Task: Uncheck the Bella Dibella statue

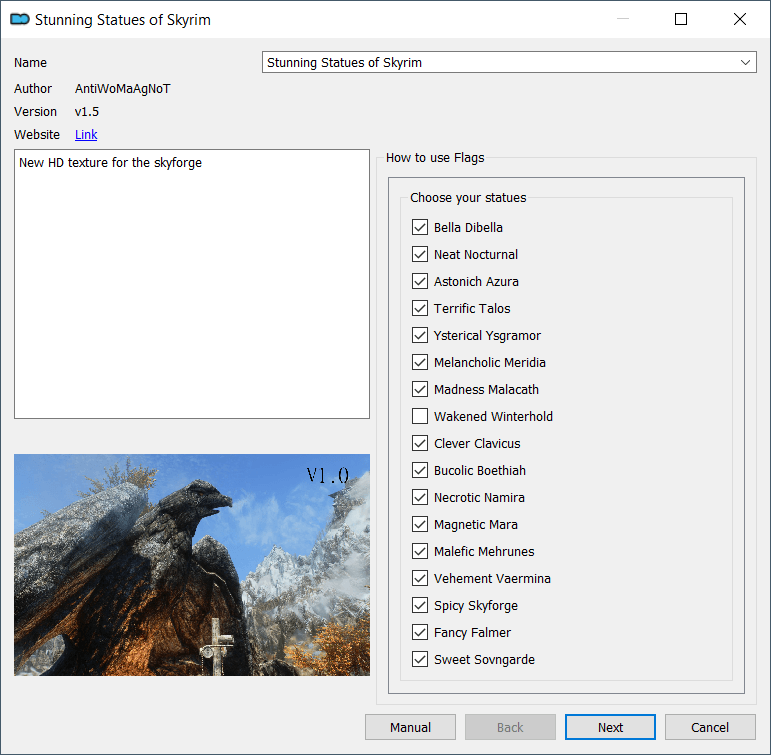Action: pyautogui.click(x=419, y=227)
